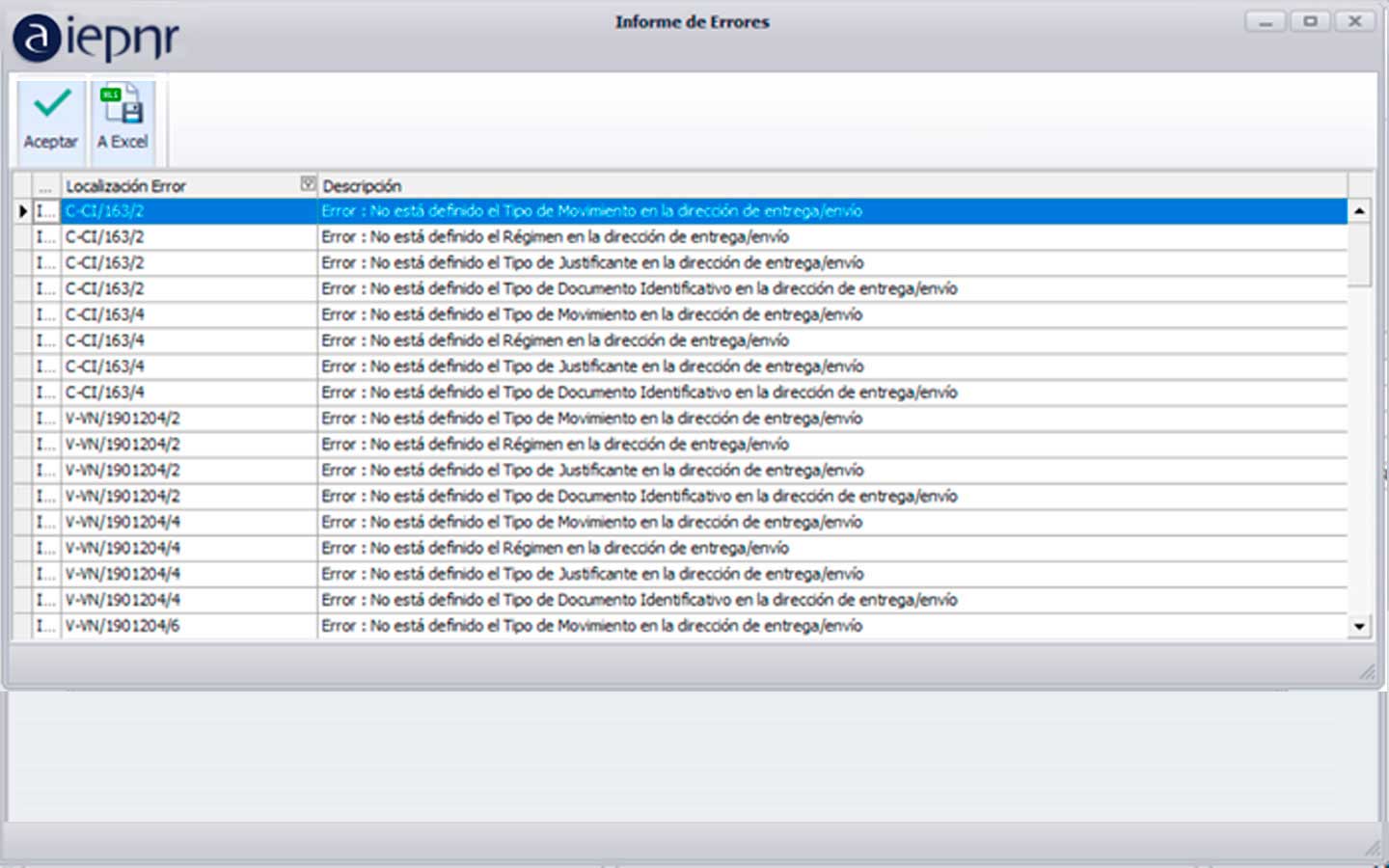Viewport: 1389px width, 868px height.
Task: Open the Localización Error column filter dropdown
Action: [x=308, y=184]
